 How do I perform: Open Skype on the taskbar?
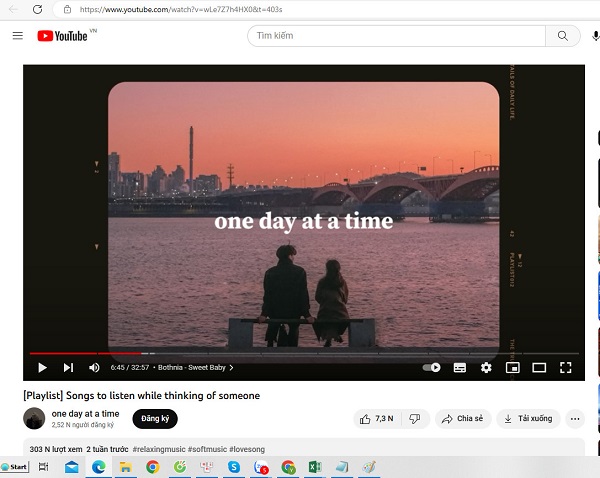click(x=234, y=467)
